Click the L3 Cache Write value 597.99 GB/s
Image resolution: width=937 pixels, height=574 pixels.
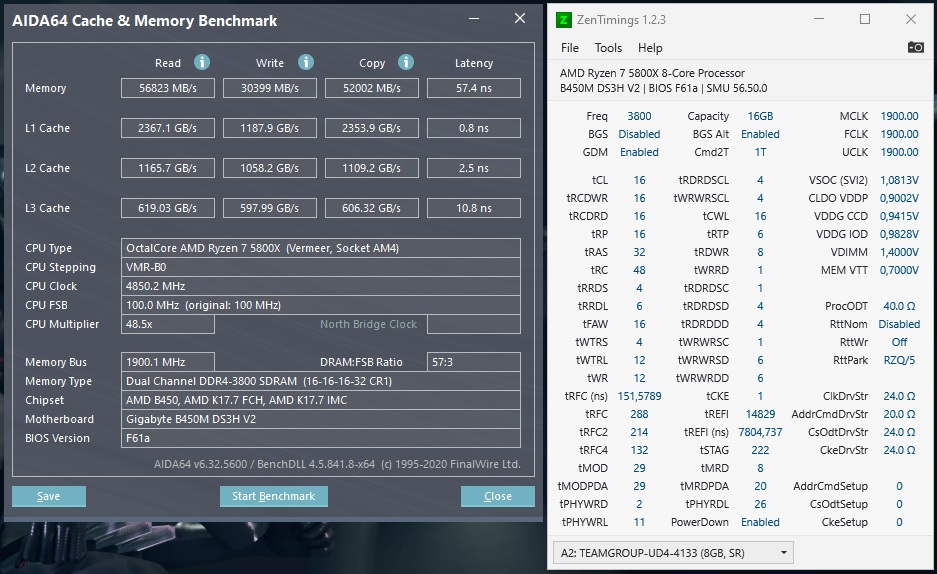pyautogui.click(x=270, y=208)
